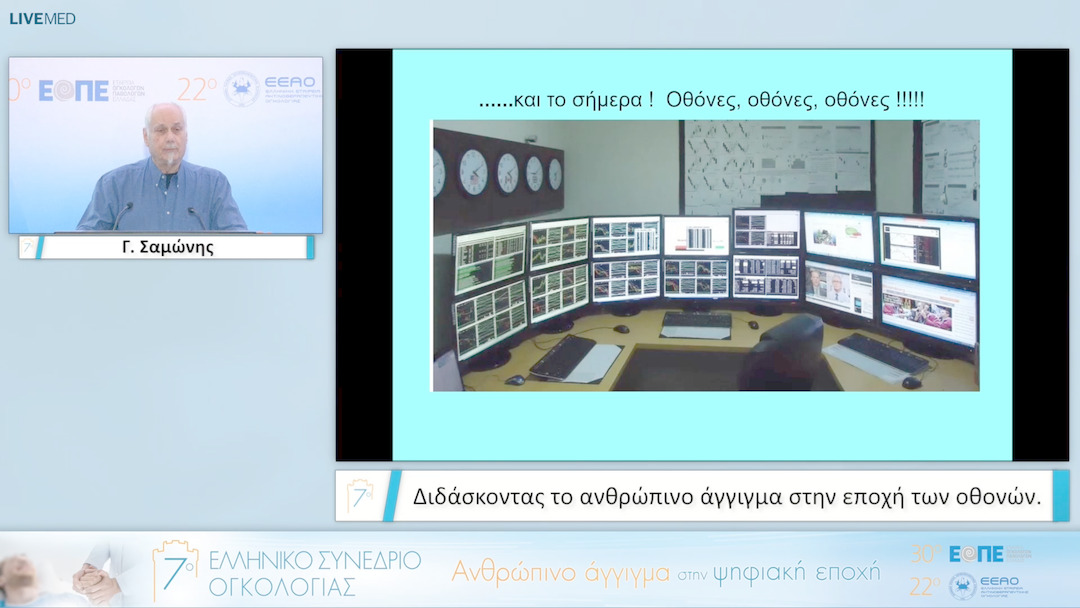Click the multi-monitor photo in the slide

pyautogui.click(x=705, y=255)
